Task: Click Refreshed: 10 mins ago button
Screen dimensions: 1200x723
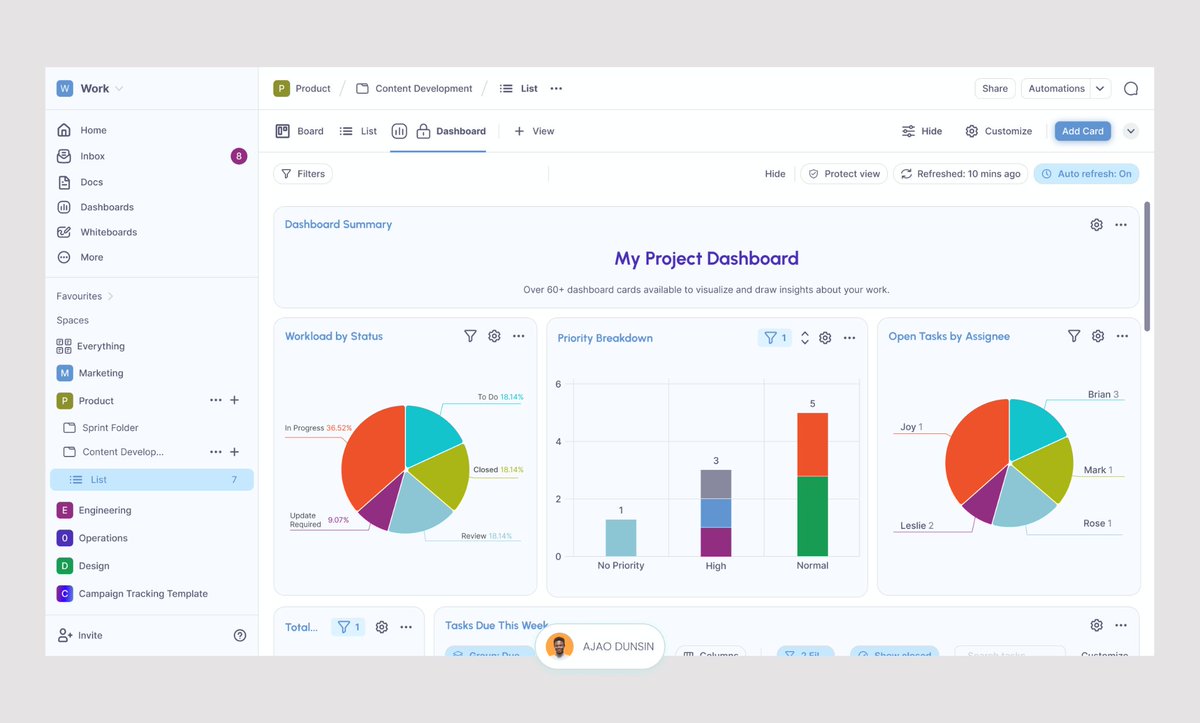Action: [961, 174]
